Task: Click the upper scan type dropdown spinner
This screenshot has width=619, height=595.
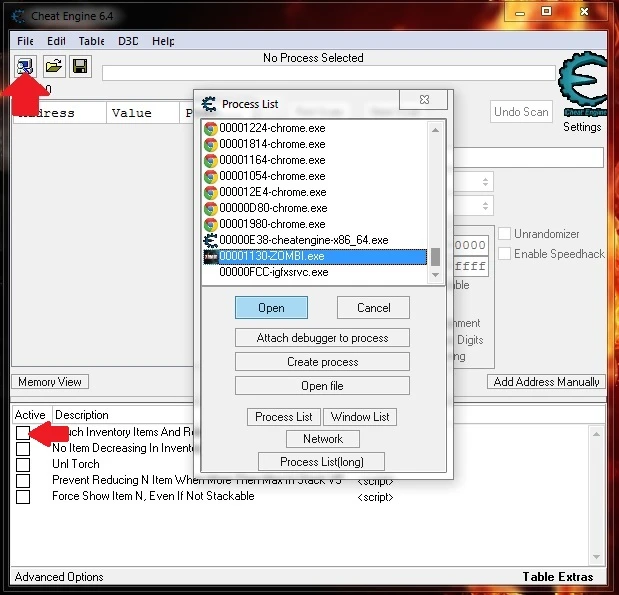Action: (485, 182)
